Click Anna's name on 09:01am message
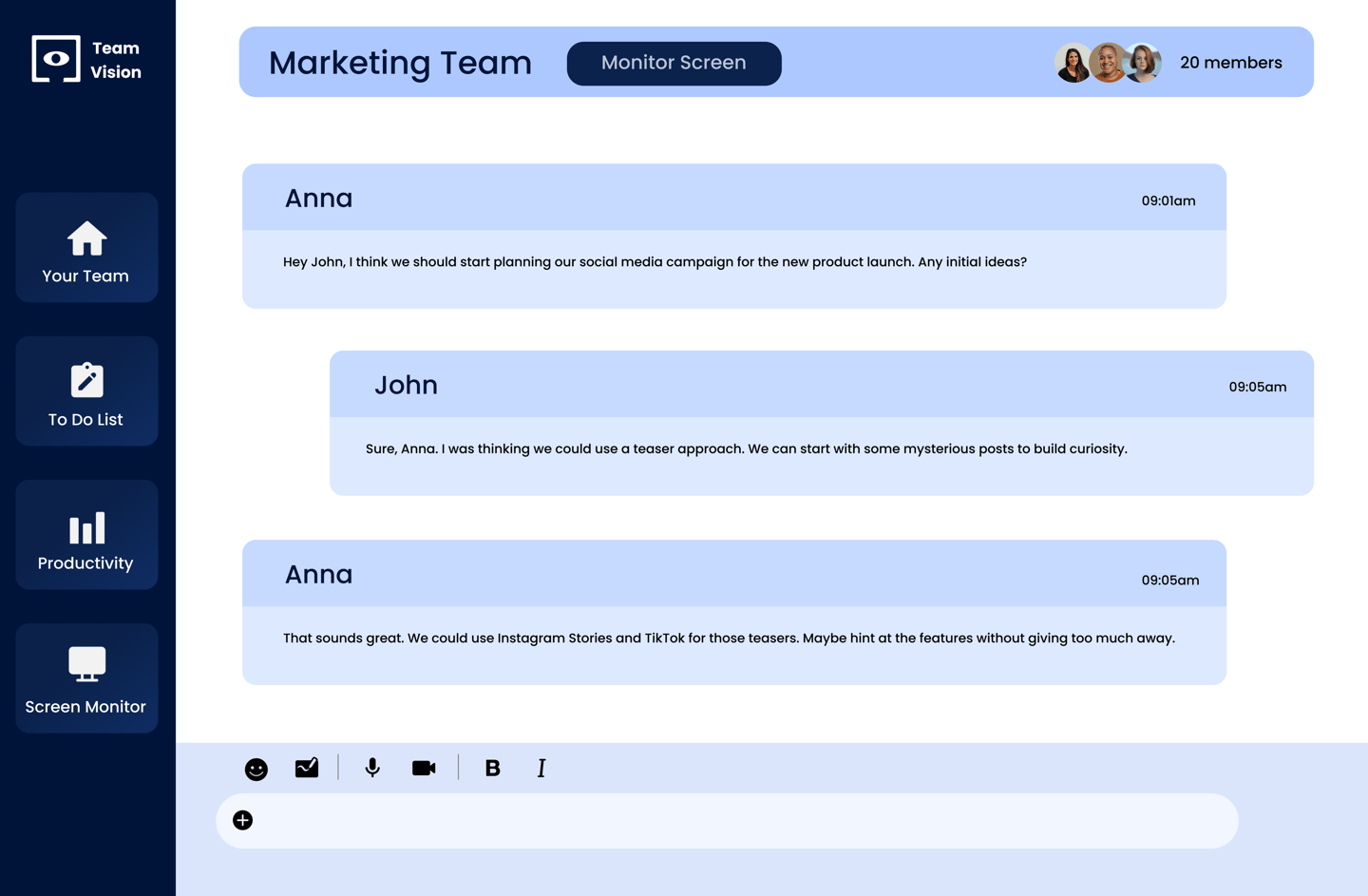The image size is (1368, 896). (319, 198)
